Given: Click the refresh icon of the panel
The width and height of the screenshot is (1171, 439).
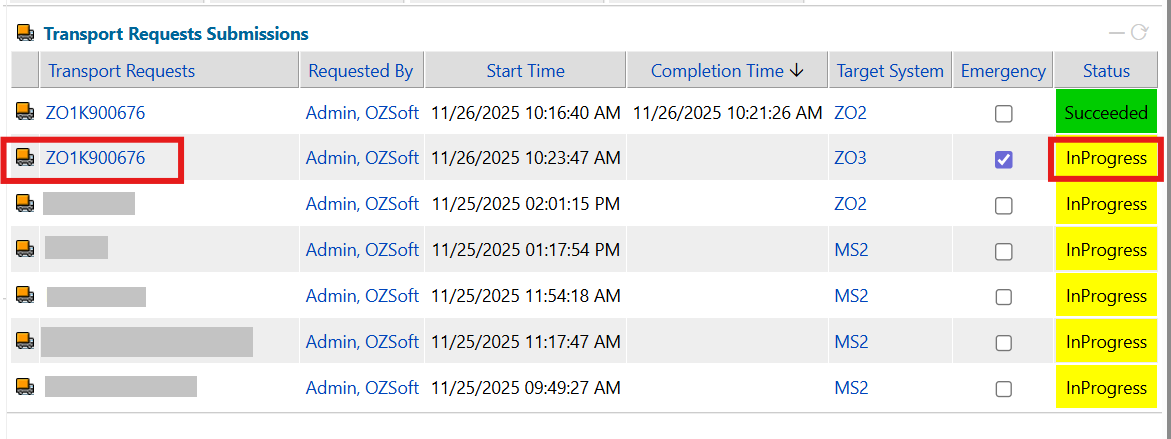Looking at the screenshot, I should [1139, 33].
